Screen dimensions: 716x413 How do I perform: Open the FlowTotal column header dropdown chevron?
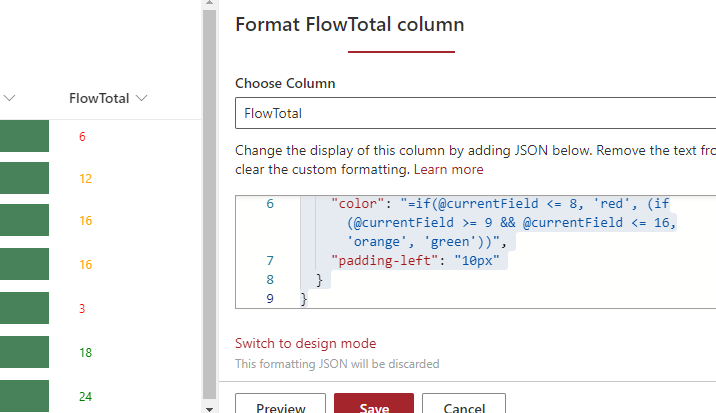click(141, 98)
